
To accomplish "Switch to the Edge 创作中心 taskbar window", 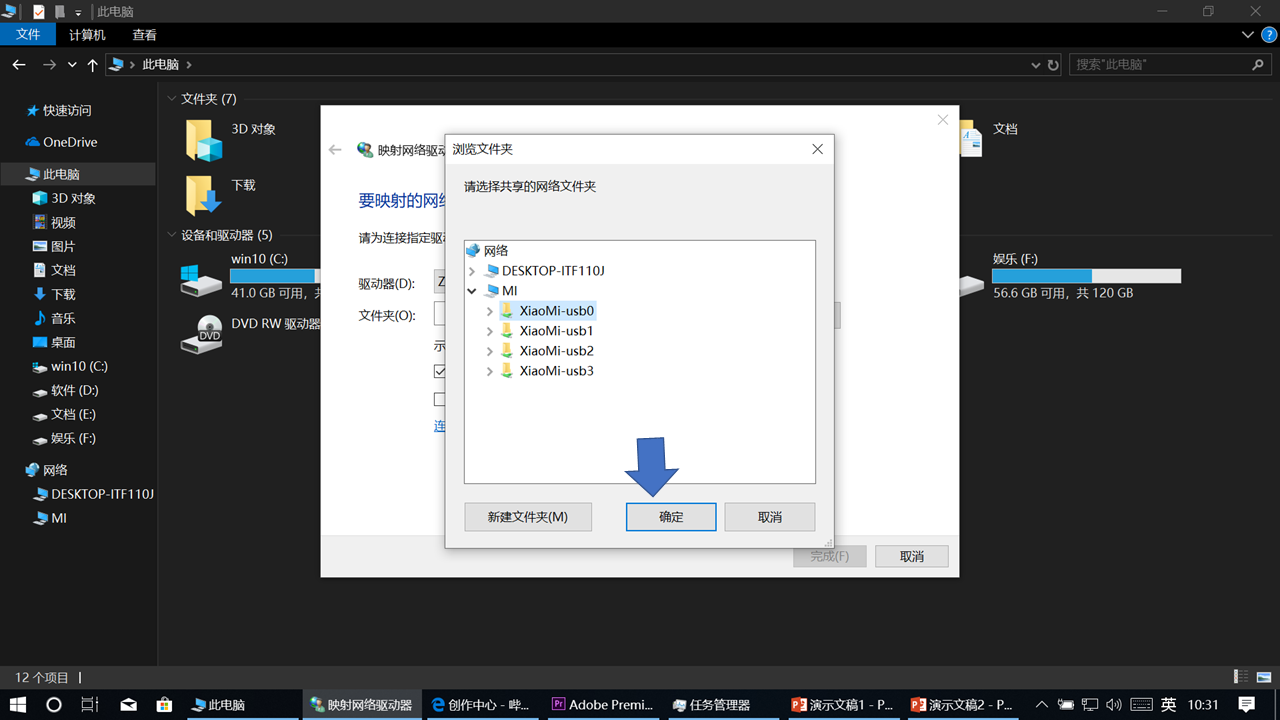I will tap(482, 705).
